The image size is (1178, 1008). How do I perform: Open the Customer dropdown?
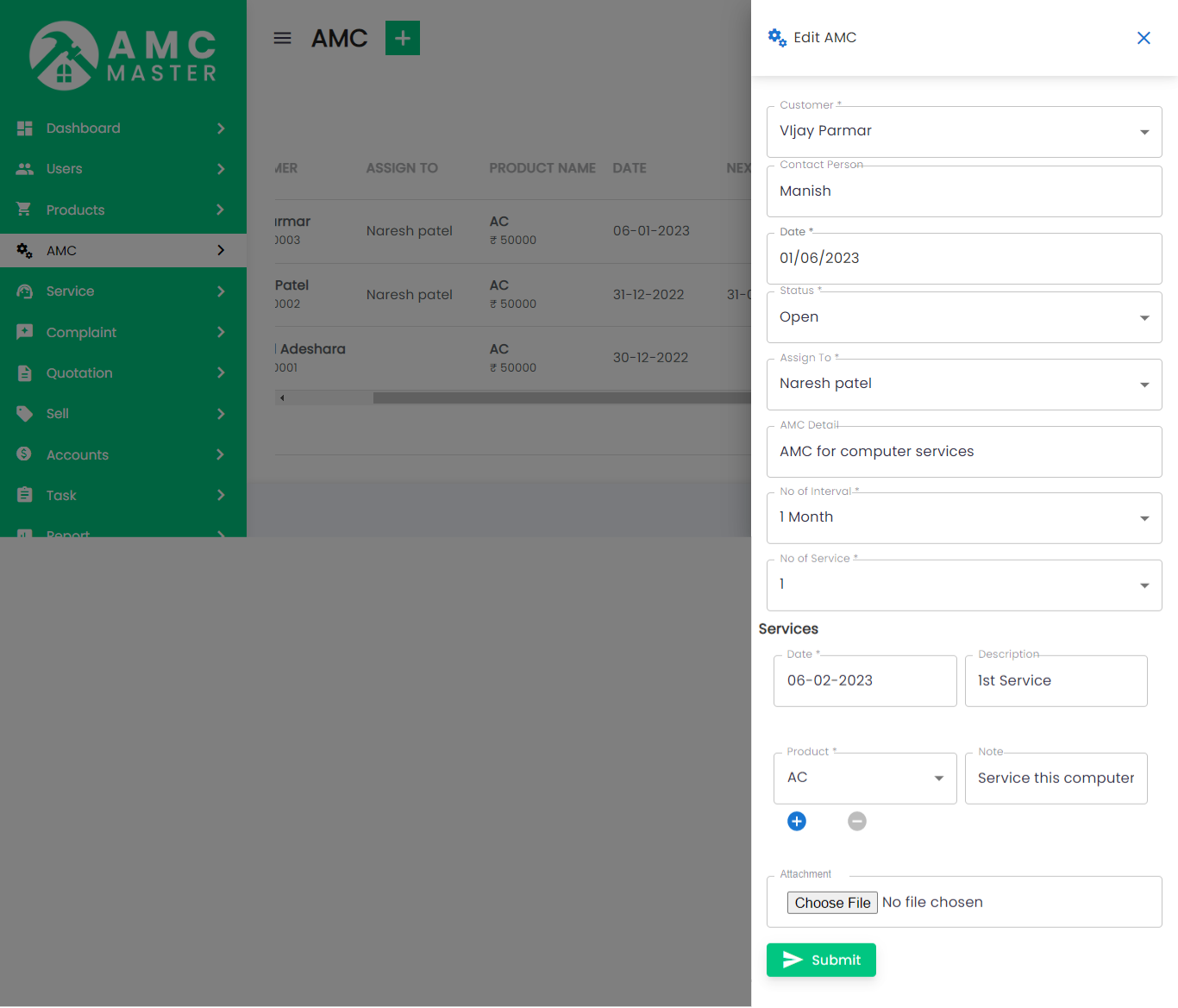[x=963, y=132]
